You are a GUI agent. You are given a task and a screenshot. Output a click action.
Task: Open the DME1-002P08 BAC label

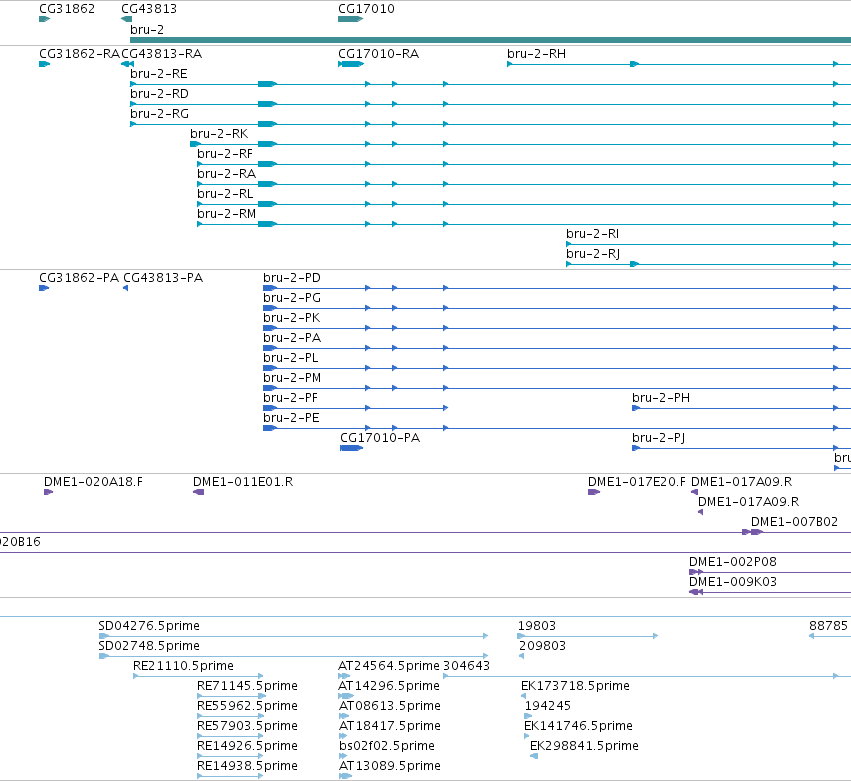tap(733, 562)
